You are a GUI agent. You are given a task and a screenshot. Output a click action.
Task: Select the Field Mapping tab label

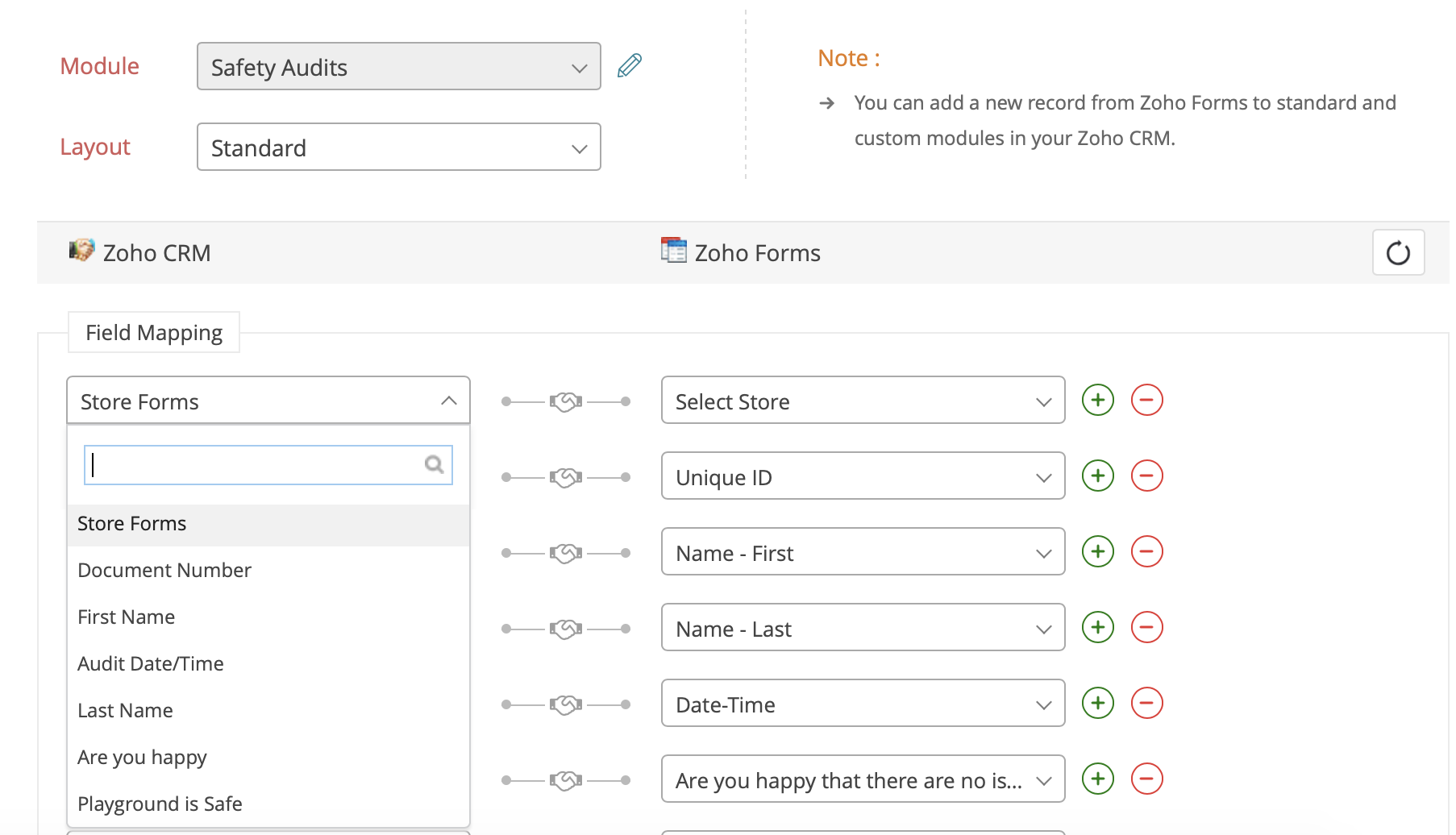click(x=154, y=333)
